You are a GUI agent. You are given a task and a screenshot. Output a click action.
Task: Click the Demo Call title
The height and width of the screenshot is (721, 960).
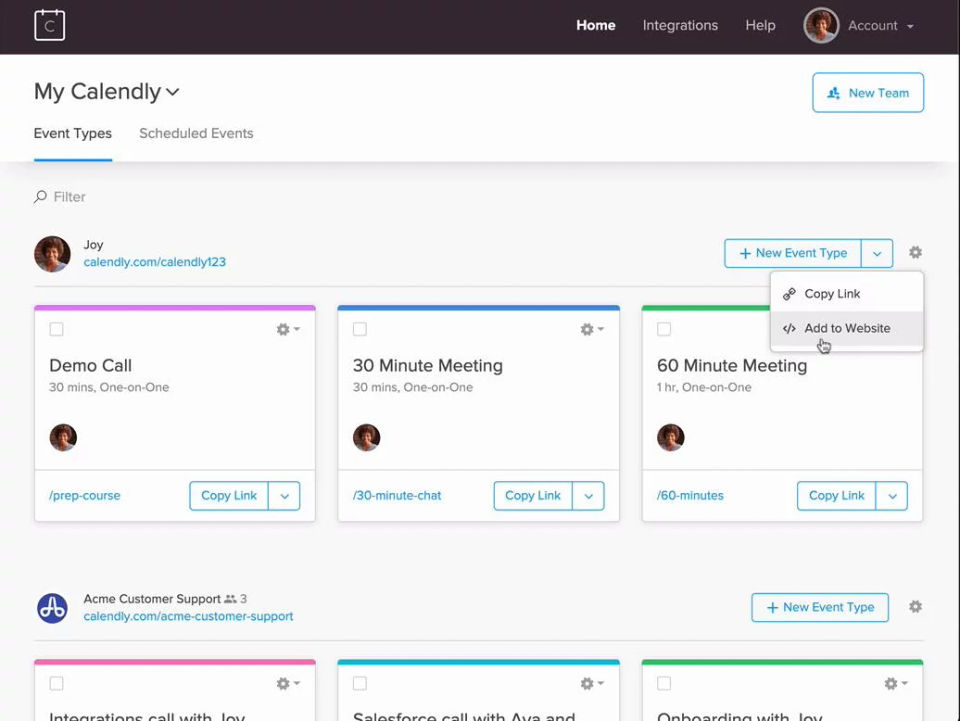[x=90, y=365]
